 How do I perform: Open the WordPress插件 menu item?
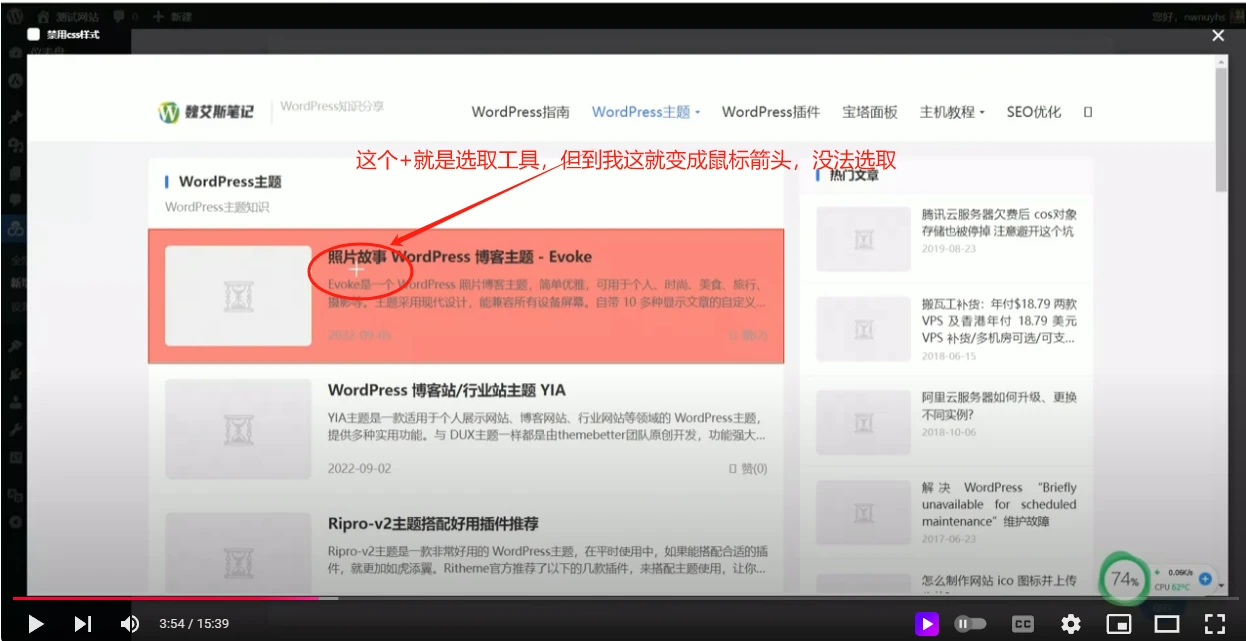click(x=770, y=112)
